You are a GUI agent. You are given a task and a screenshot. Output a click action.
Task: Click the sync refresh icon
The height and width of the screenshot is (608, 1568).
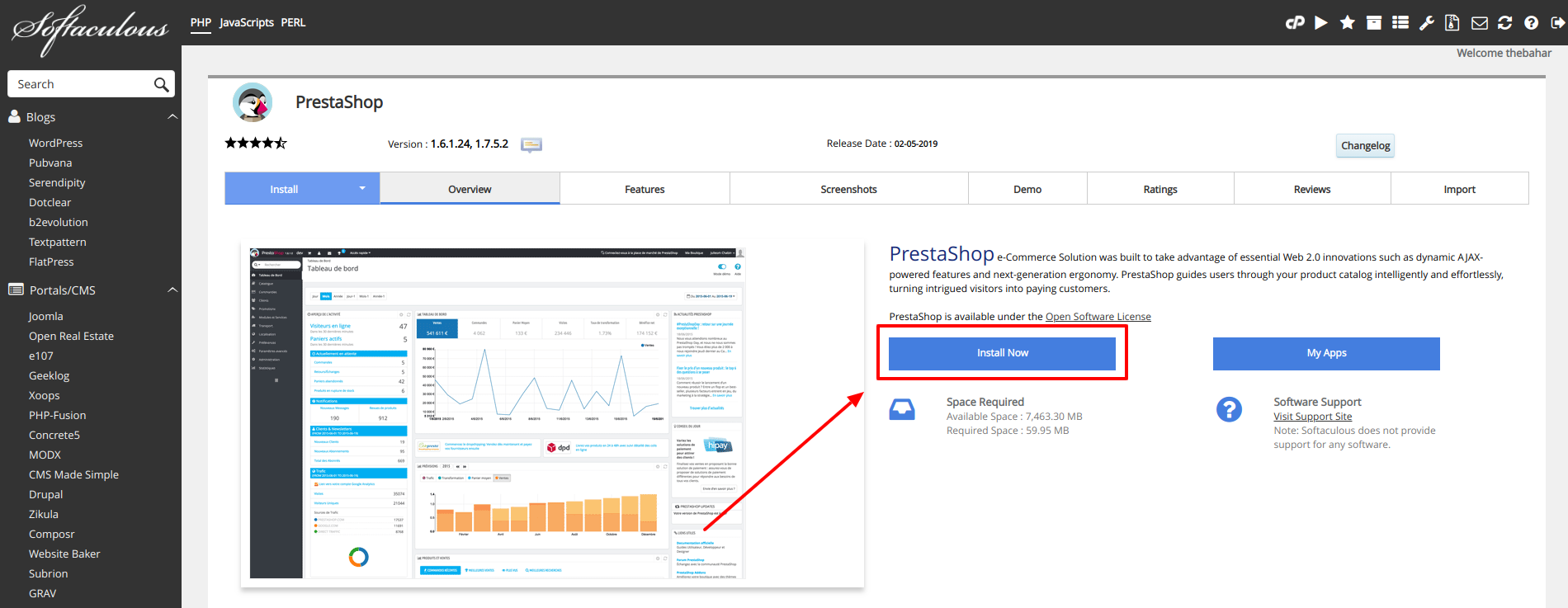coord(1505,23)
